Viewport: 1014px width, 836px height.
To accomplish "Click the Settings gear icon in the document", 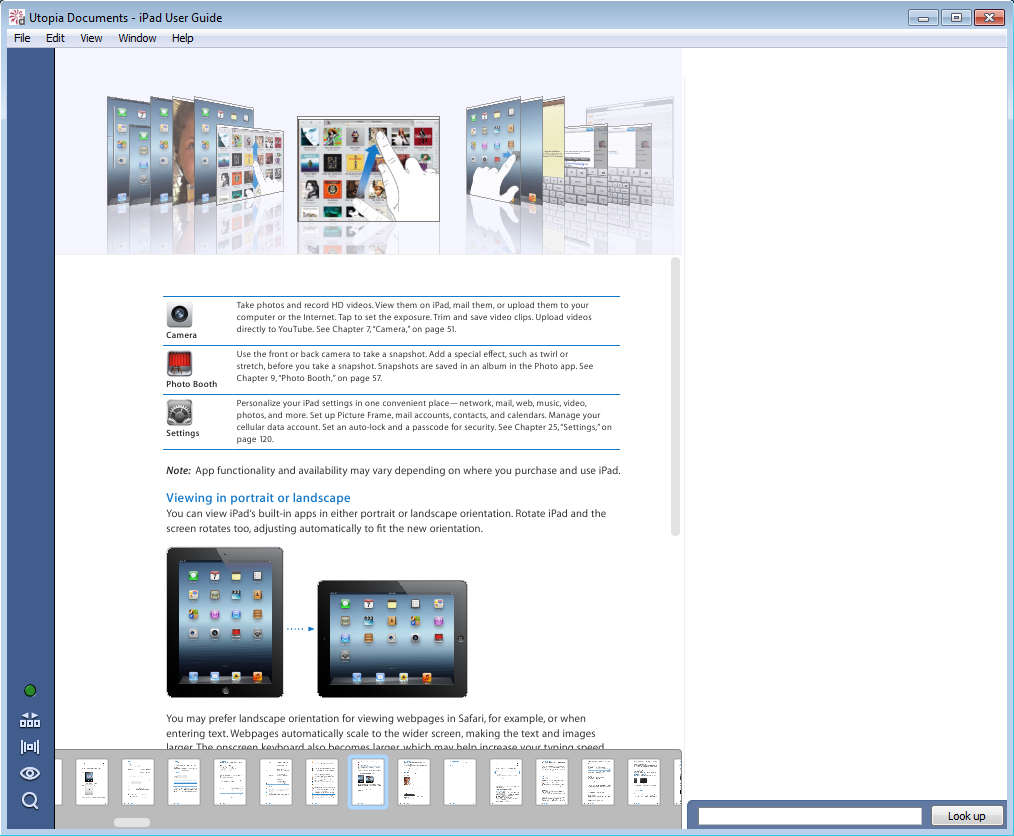I will 179,413.
